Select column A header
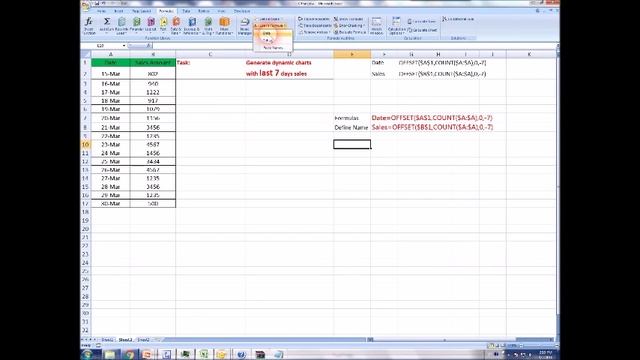Screen dimensions: 640x360 (x=111, y=54)
